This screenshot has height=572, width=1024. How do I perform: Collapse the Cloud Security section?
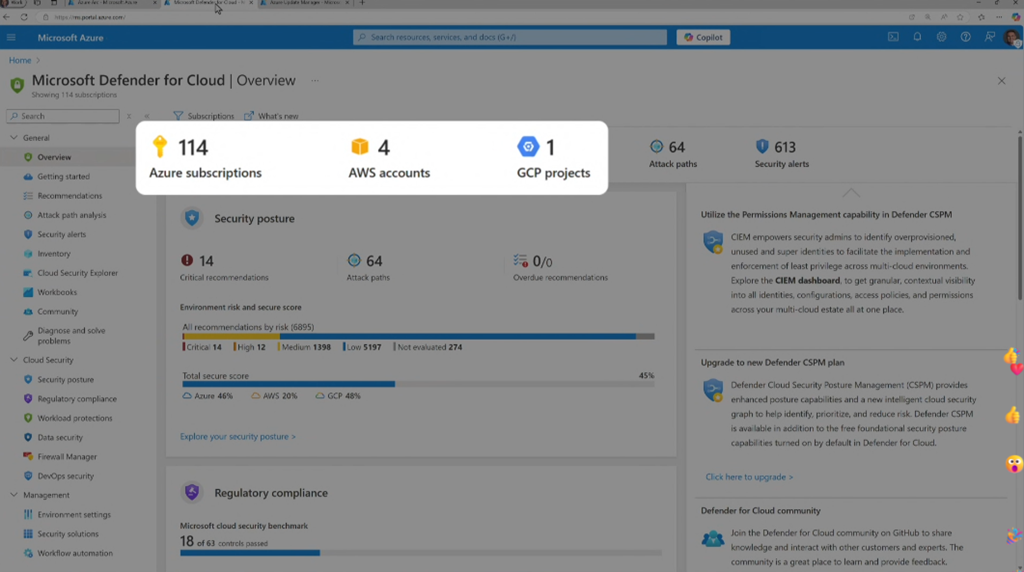tap(14, 360)
